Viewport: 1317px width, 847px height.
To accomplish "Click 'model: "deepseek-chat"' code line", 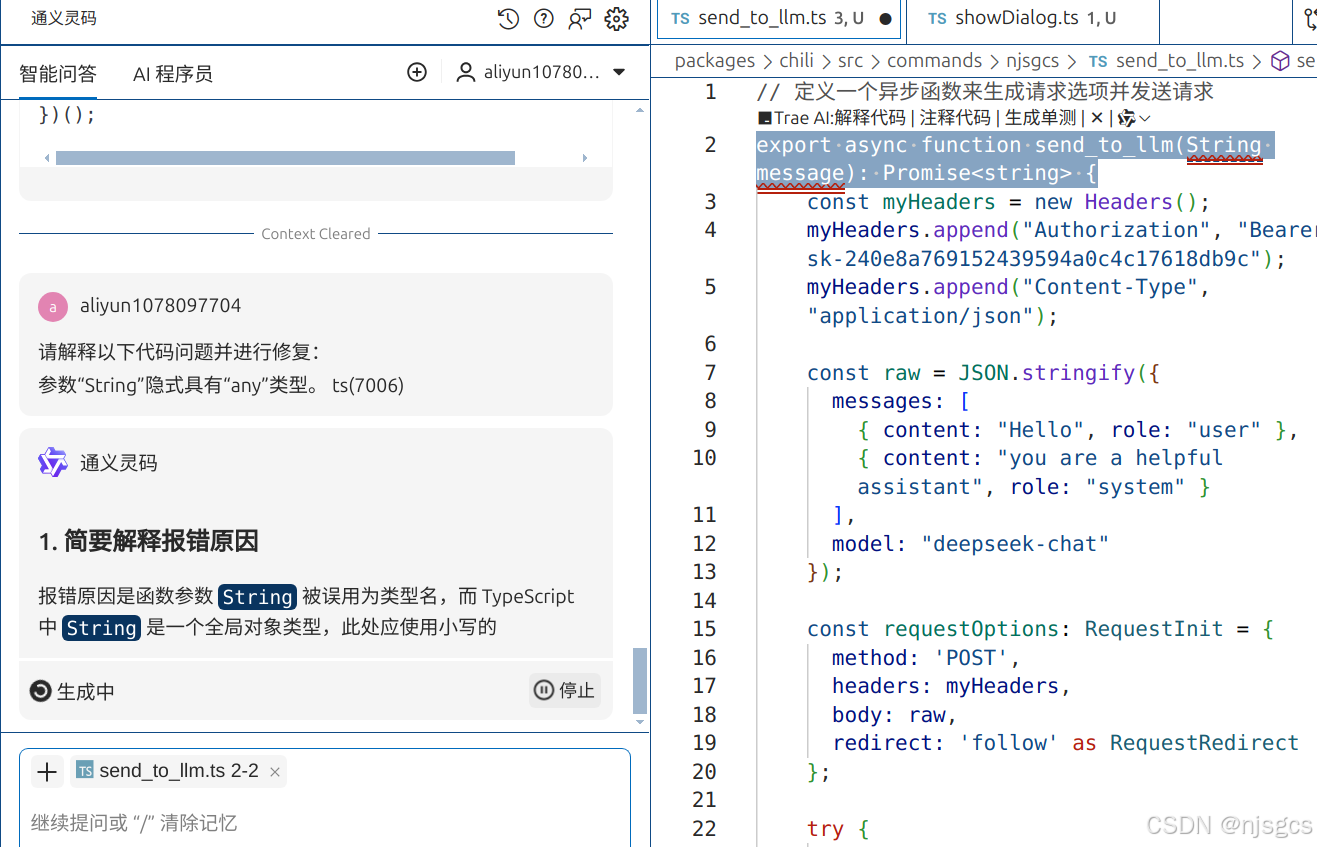I will click(971, 544).
